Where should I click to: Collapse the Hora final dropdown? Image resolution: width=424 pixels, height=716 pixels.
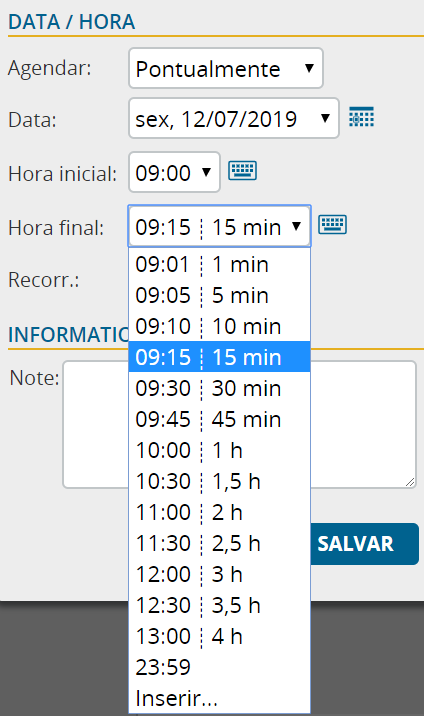[x=220, y=226]
